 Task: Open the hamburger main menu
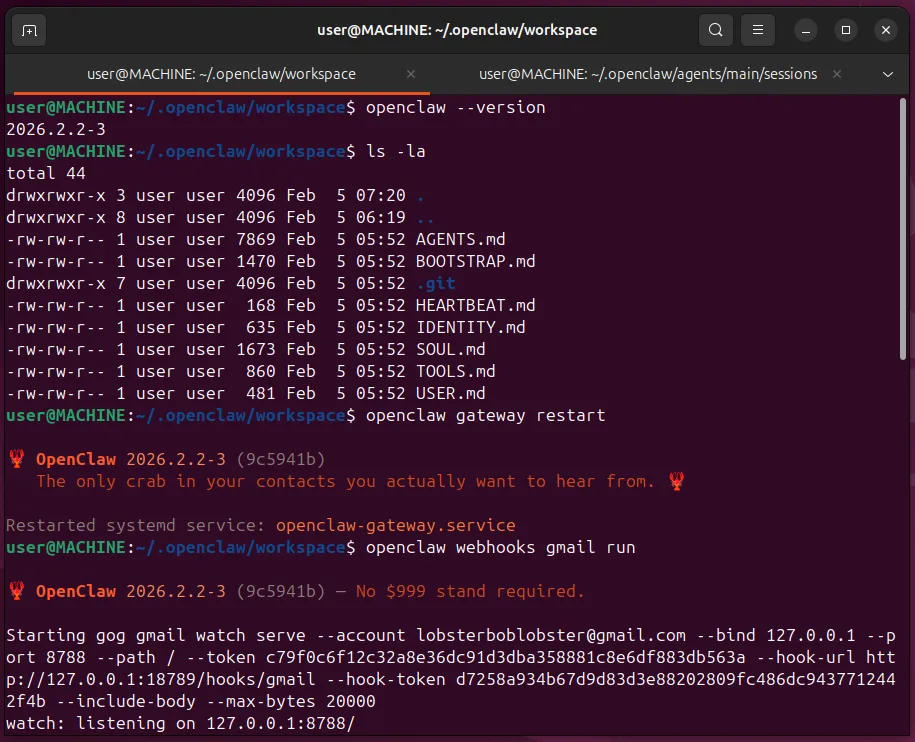[x=759, y=30]
